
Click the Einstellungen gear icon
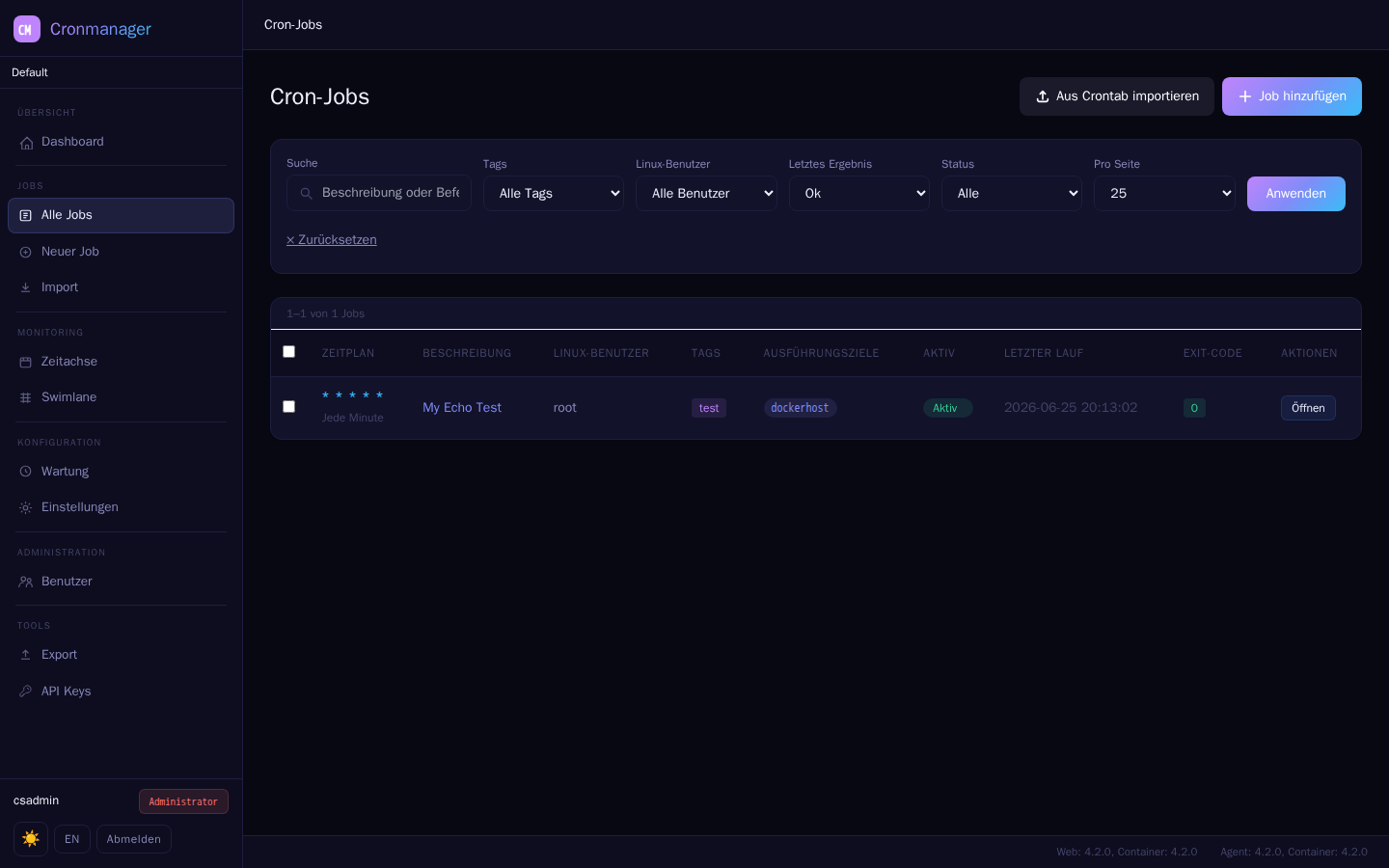(x=26, y=507)
